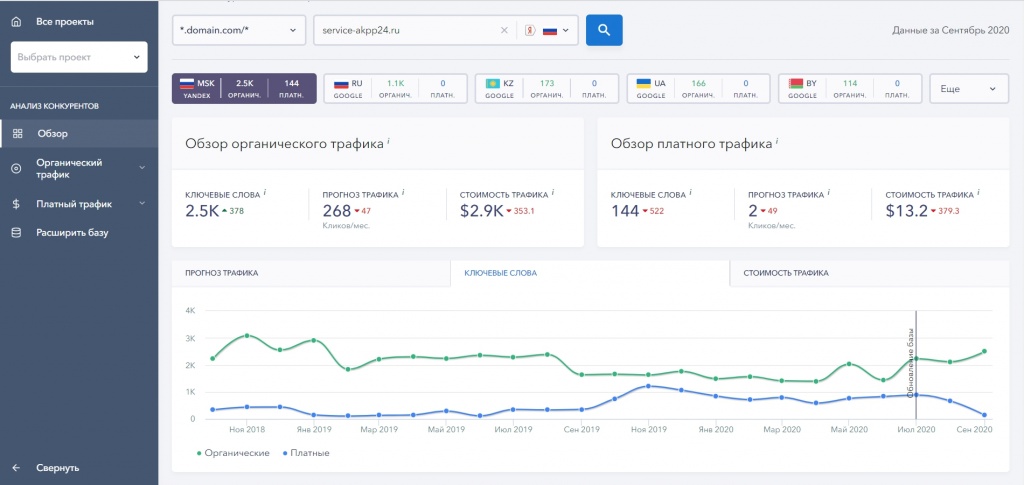Click the home icon beside Все проекты
This screenshot has height=485, width=1024.
tap(15, 21)
